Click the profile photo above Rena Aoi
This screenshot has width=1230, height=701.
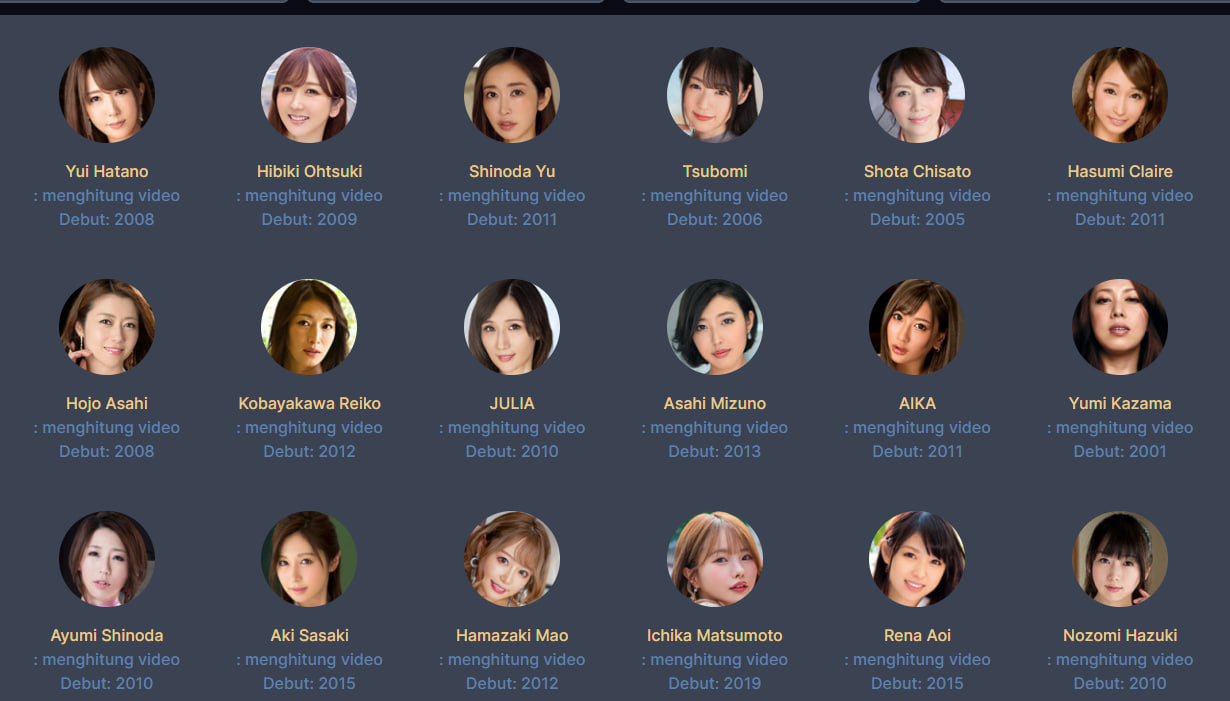click(917, 559)
